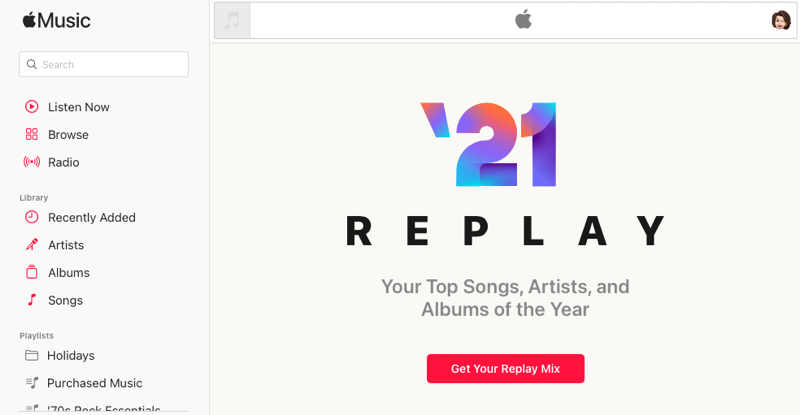The height and width of the screenshot is (415, 800).
Task: Click the '21 Replay colorful artwork
Action: click(489, 144)
